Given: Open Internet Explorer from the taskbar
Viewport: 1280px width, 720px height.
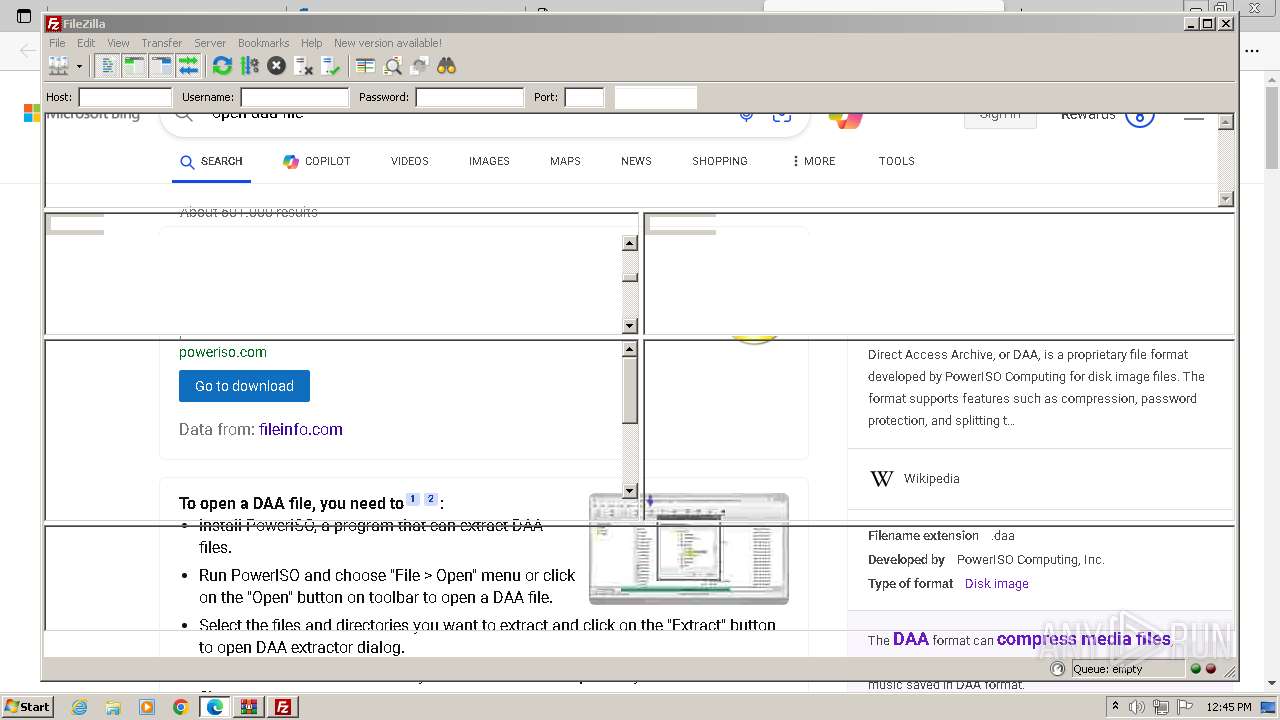Looking at the screenshot, I should pyautogui.click(x=79, y=707).
